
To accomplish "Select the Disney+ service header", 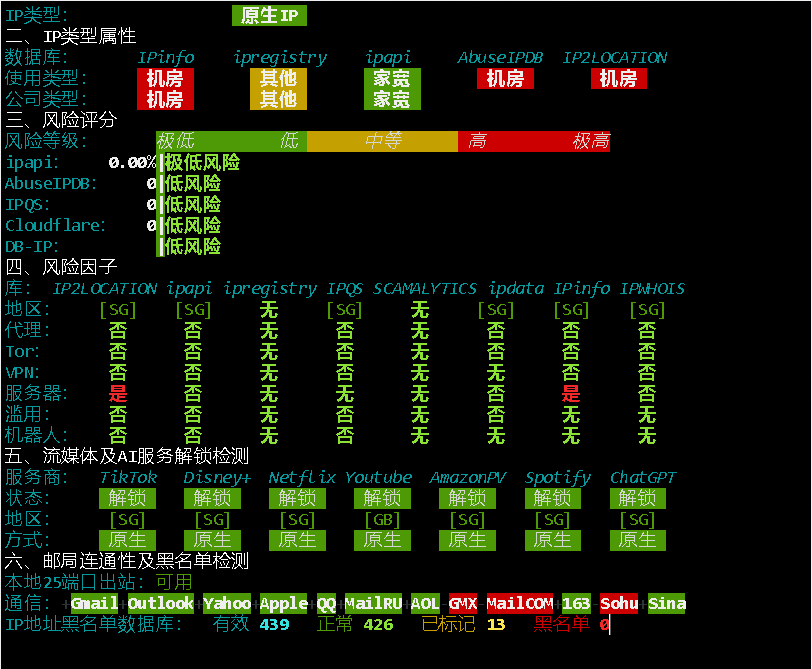I will click(x=217, y=477).
